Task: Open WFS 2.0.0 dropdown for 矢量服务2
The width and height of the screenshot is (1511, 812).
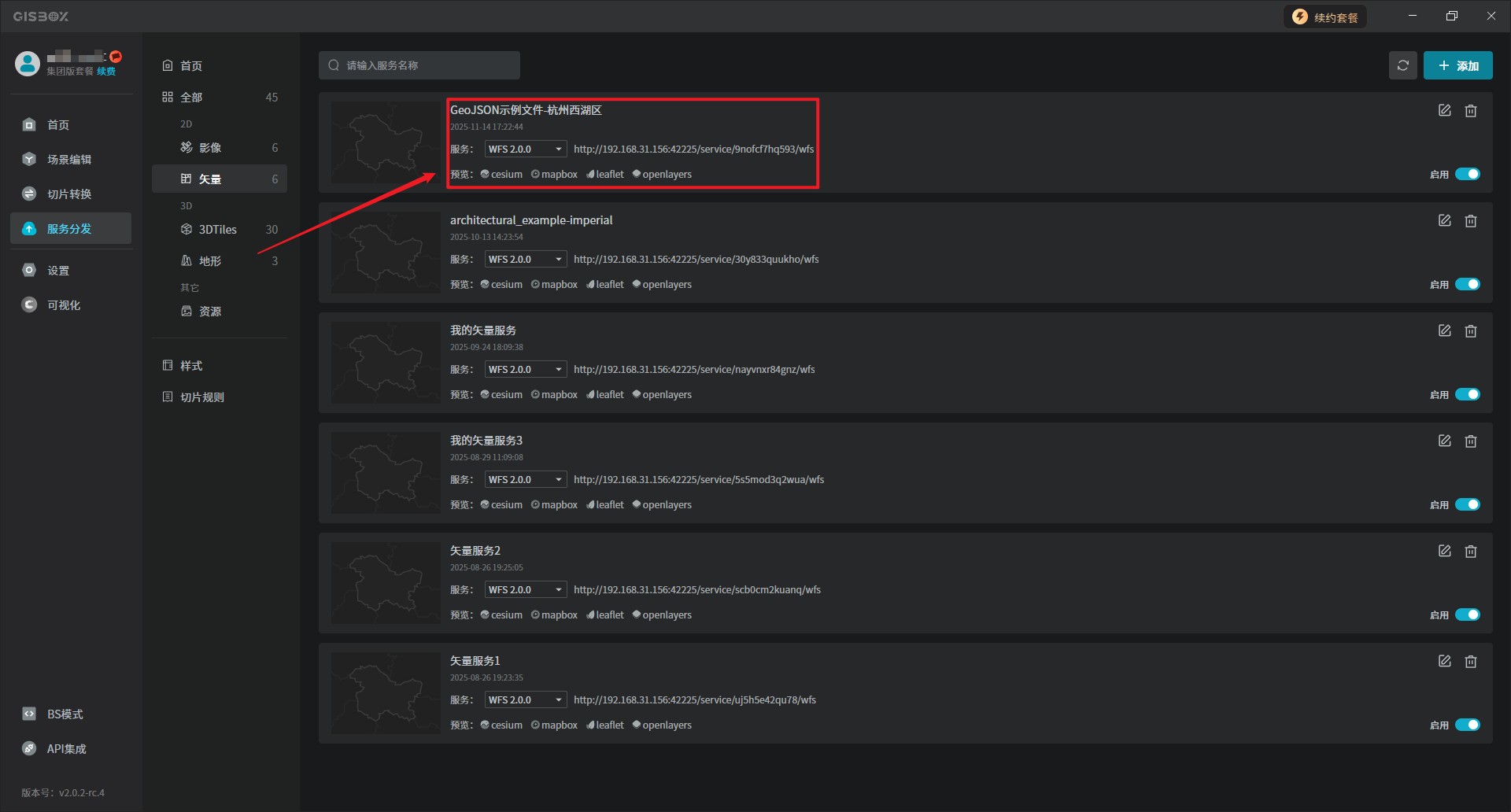Action: [x=525, y=590]
